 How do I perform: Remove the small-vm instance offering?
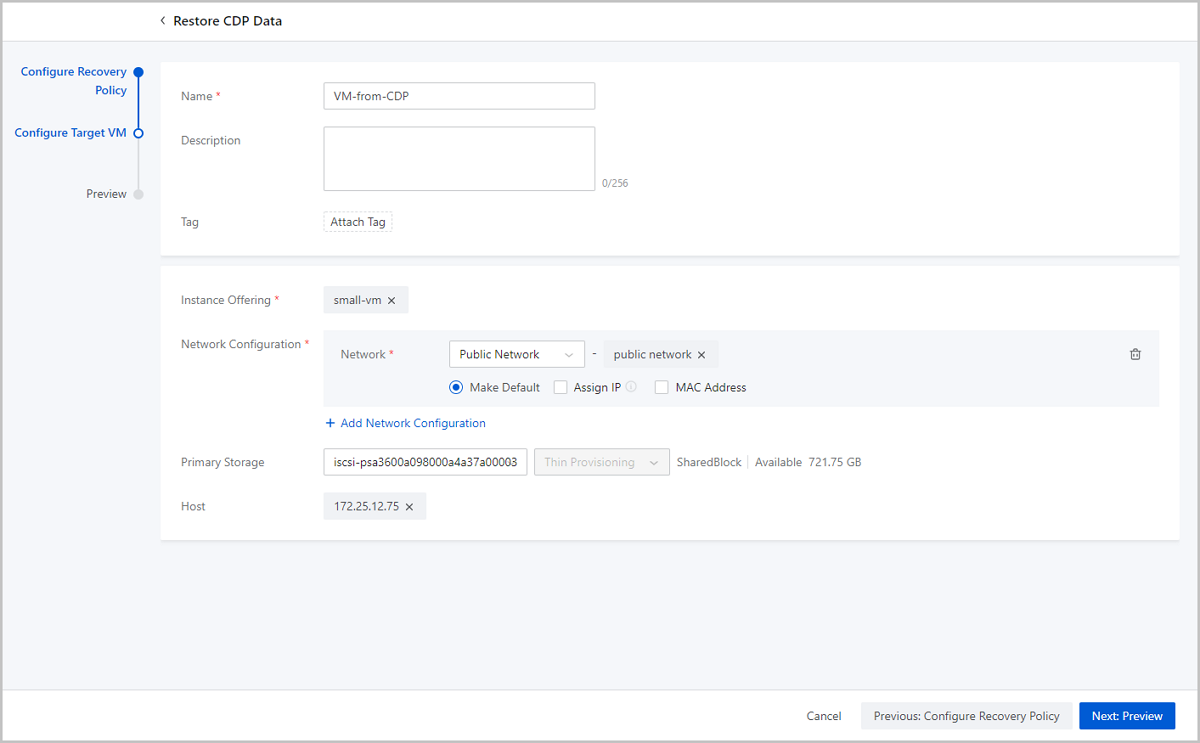coord(391,301)
